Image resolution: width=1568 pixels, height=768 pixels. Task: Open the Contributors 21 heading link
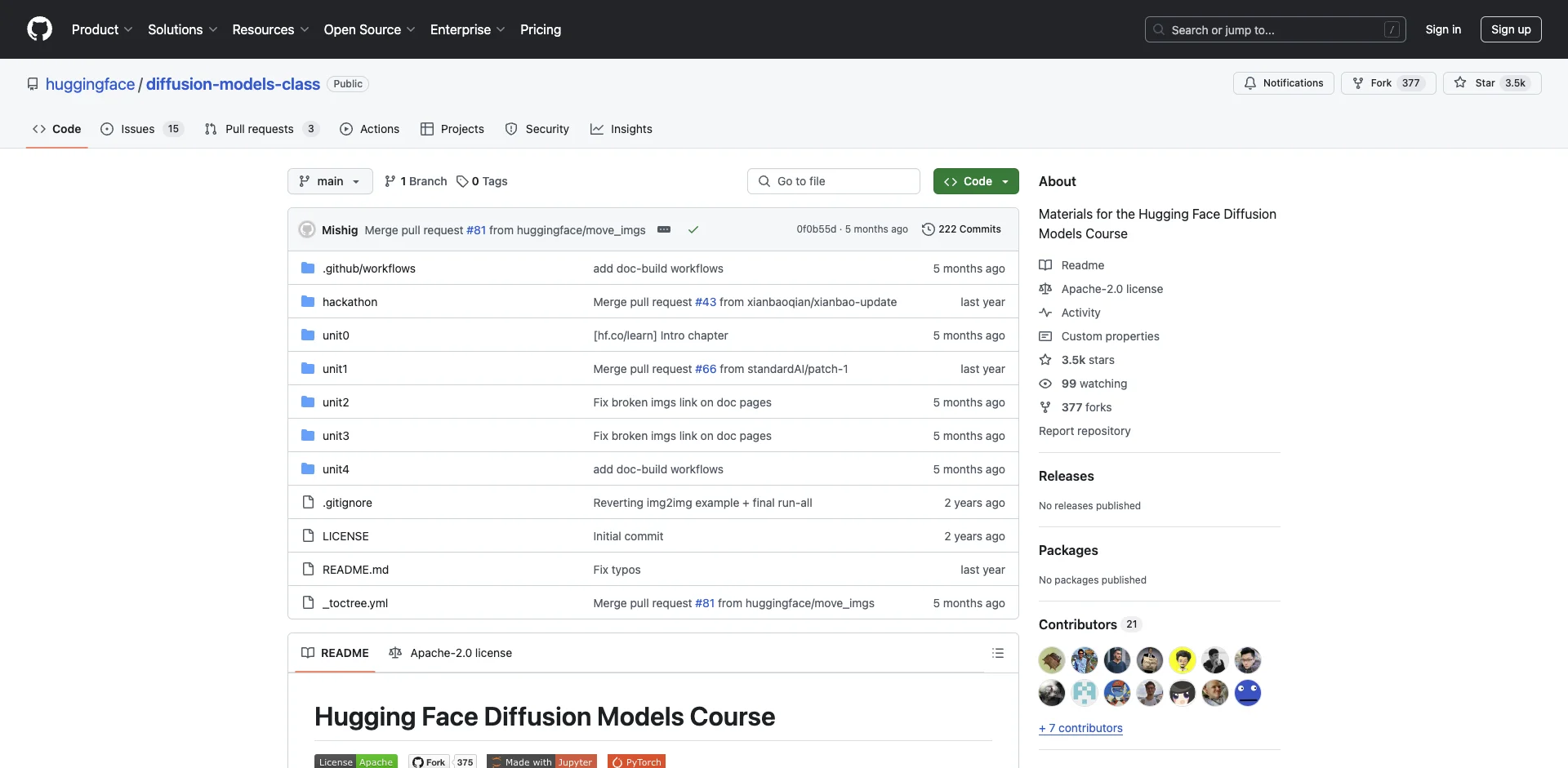(1089, 624)
